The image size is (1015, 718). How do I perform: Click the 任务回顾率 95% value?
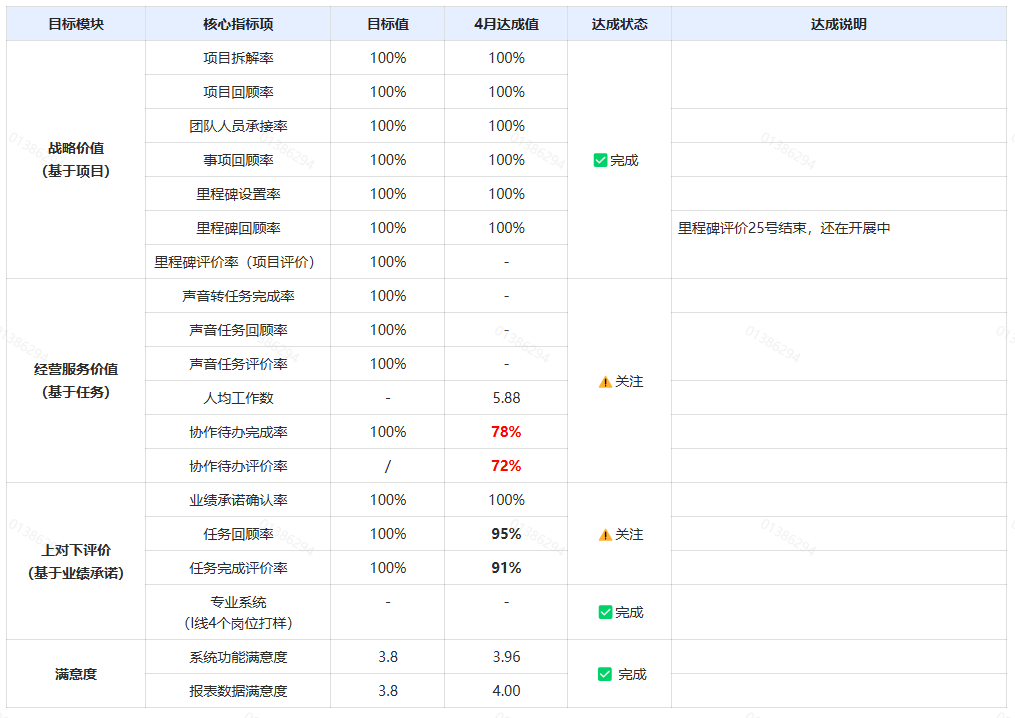coord(505,533)
